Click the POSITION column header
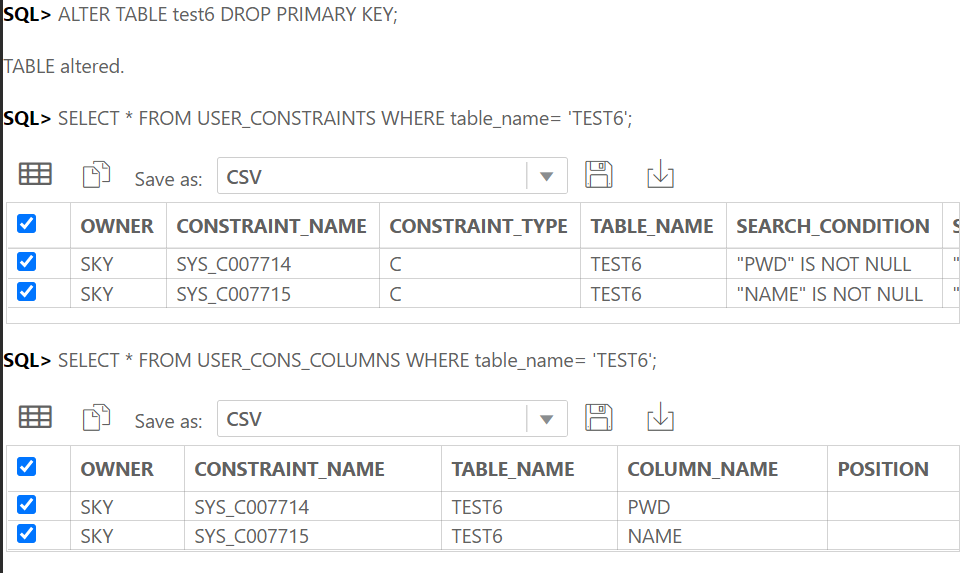 (883, 469)
